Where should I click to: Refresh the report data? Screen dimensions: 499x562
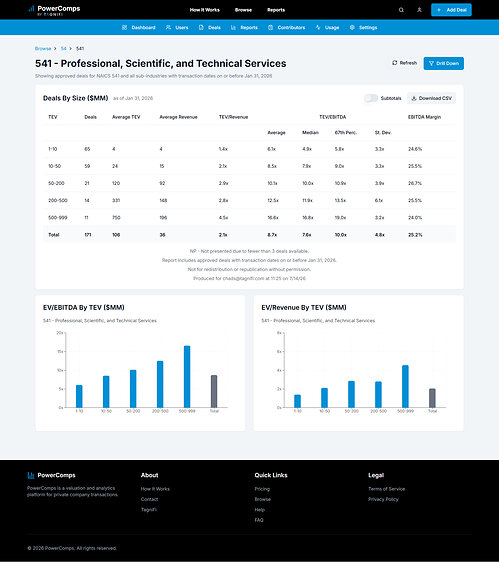coord(404,63)
